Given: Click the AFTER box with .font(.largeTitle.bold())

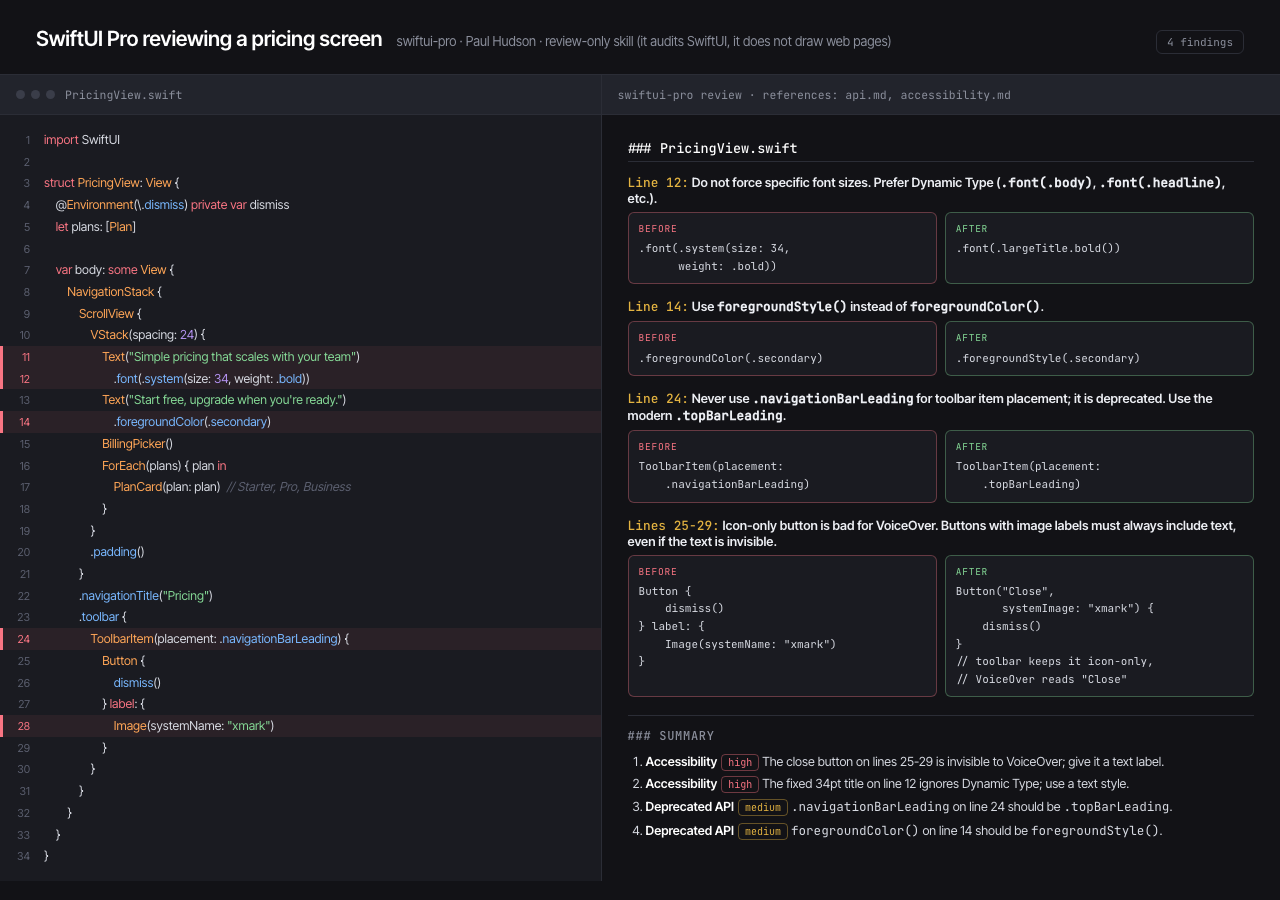Looking at the screenshot, I should pos(1099,248).
